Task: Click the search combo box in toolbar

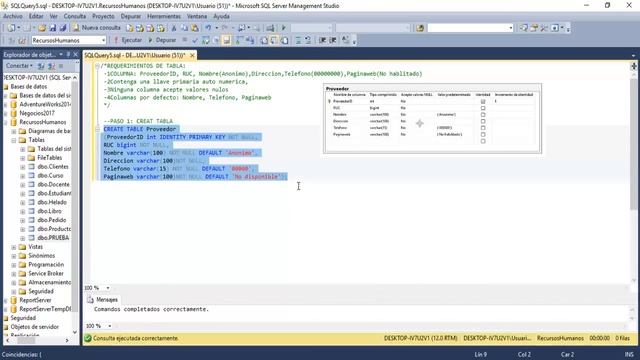Action: (x=470, y=28)
